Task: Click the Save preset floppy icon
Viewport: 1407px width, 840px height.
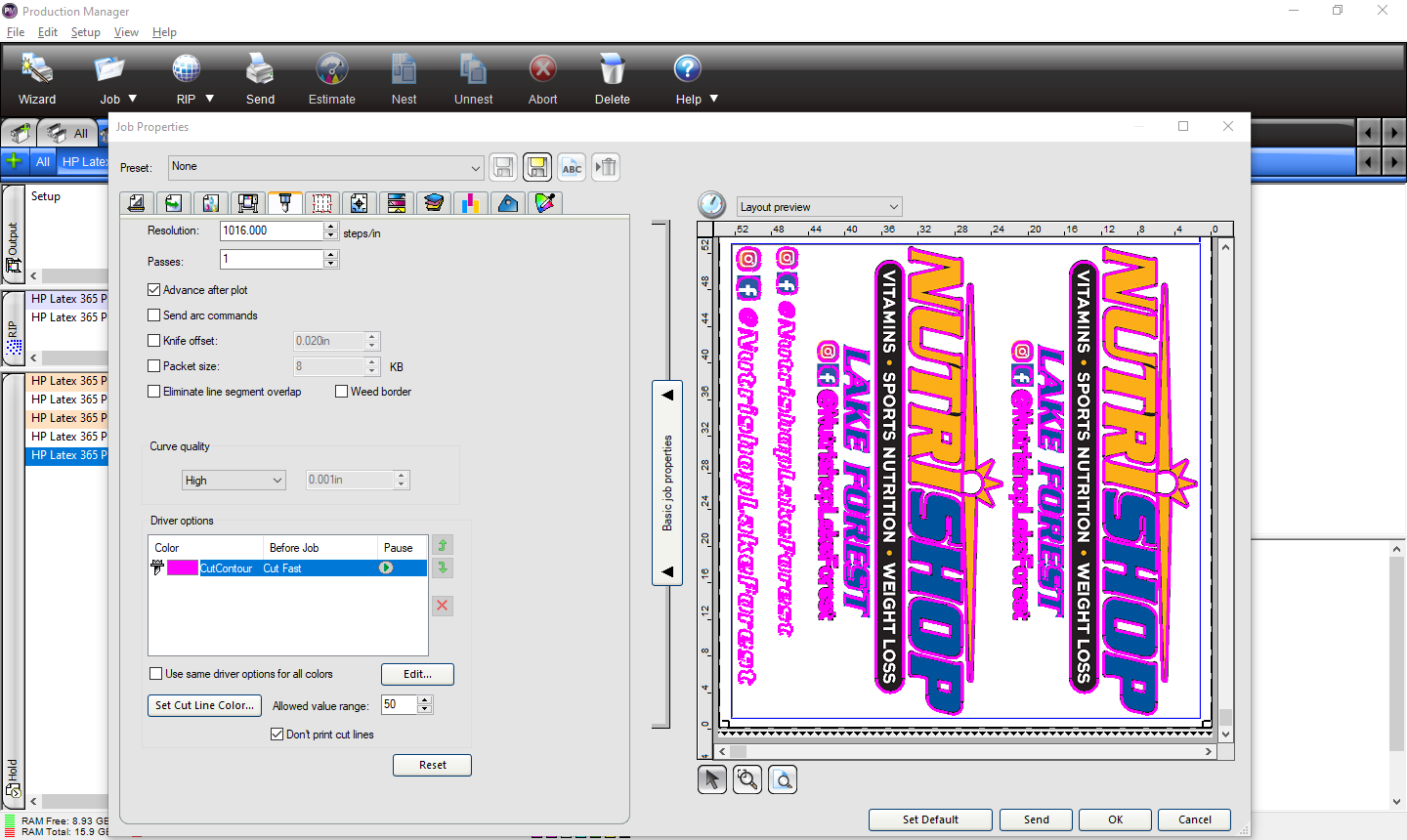Action: 503,167
